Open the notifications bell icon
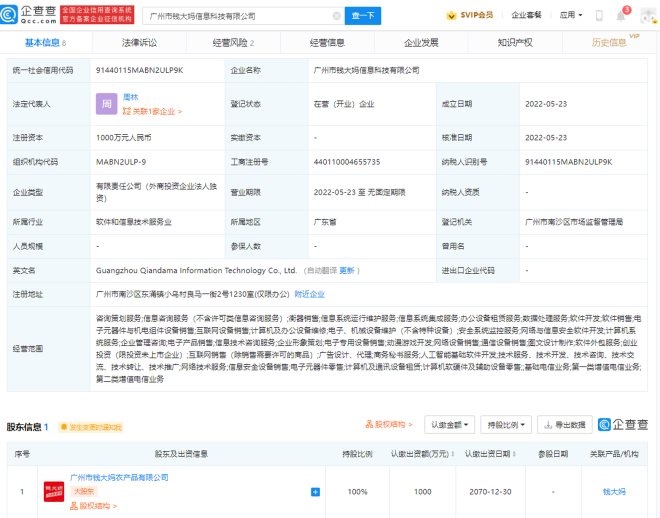The image size is (660, 518). click(x=619, y=15)
